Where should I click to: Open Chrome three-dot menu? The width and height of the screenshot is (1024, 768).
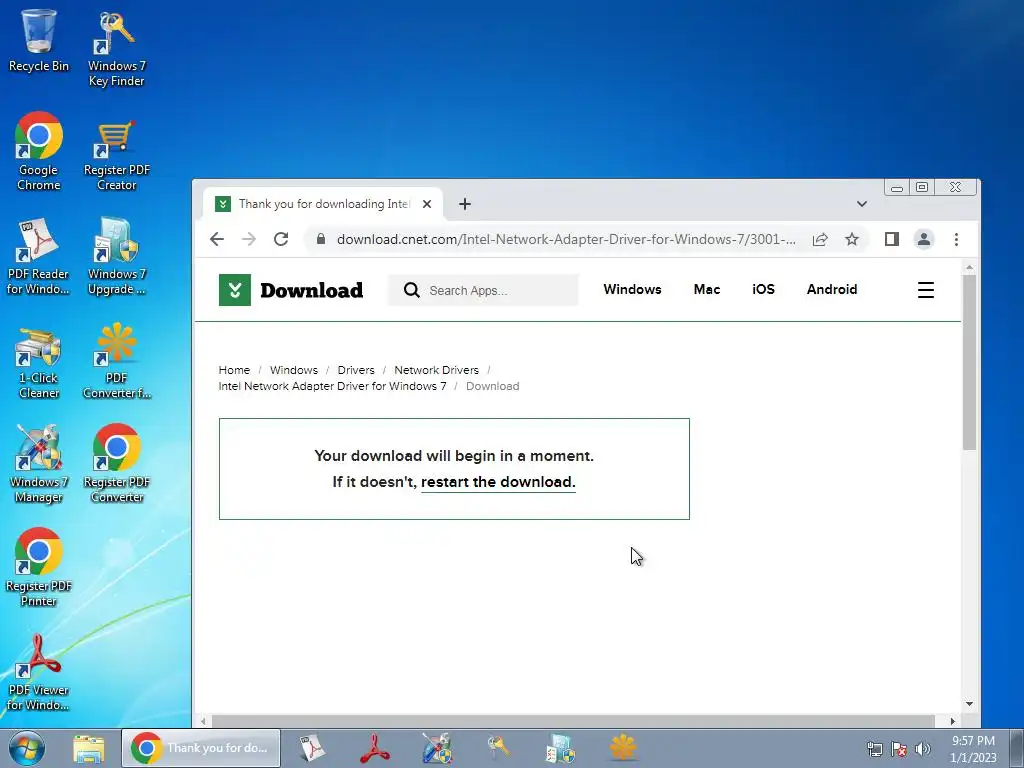956,239
